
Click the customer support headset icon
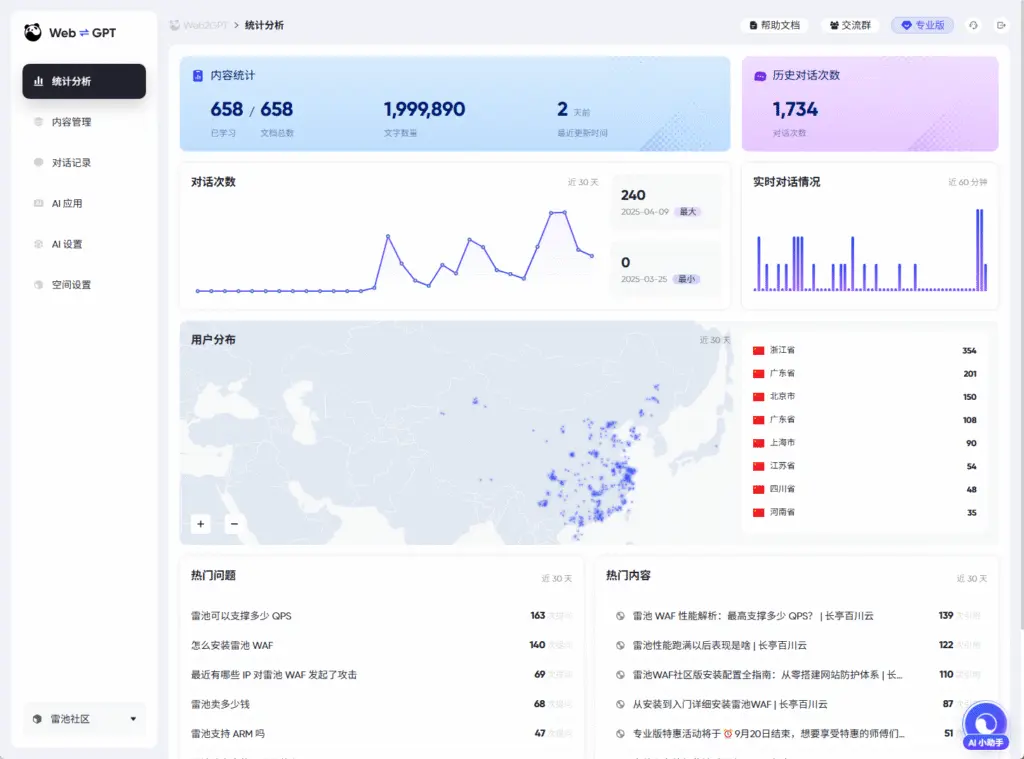click(973, 25)
